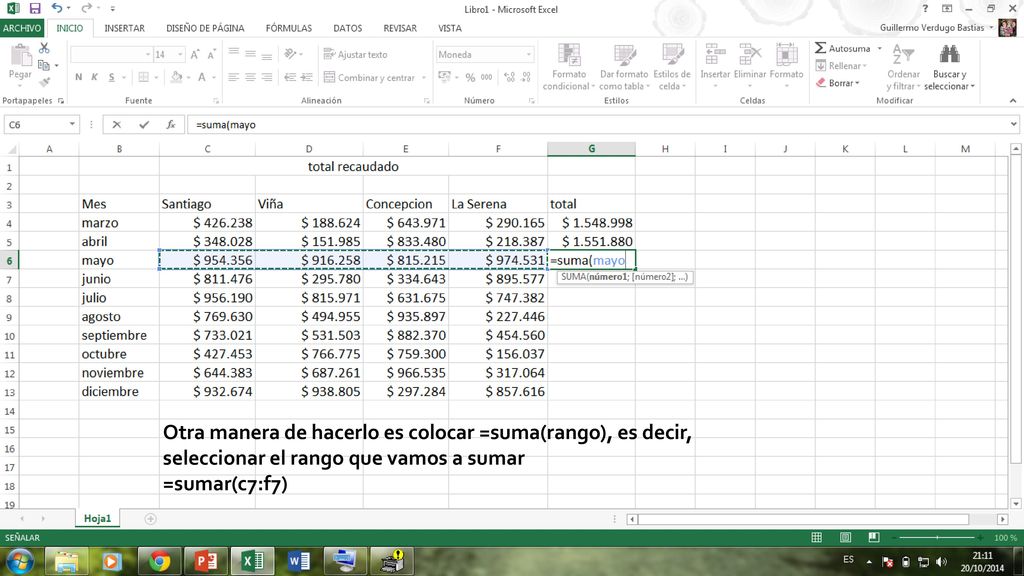This screenshot has height=576, width=1024.
Task: Click the Cut scissors icon
Action: point(44,48)
